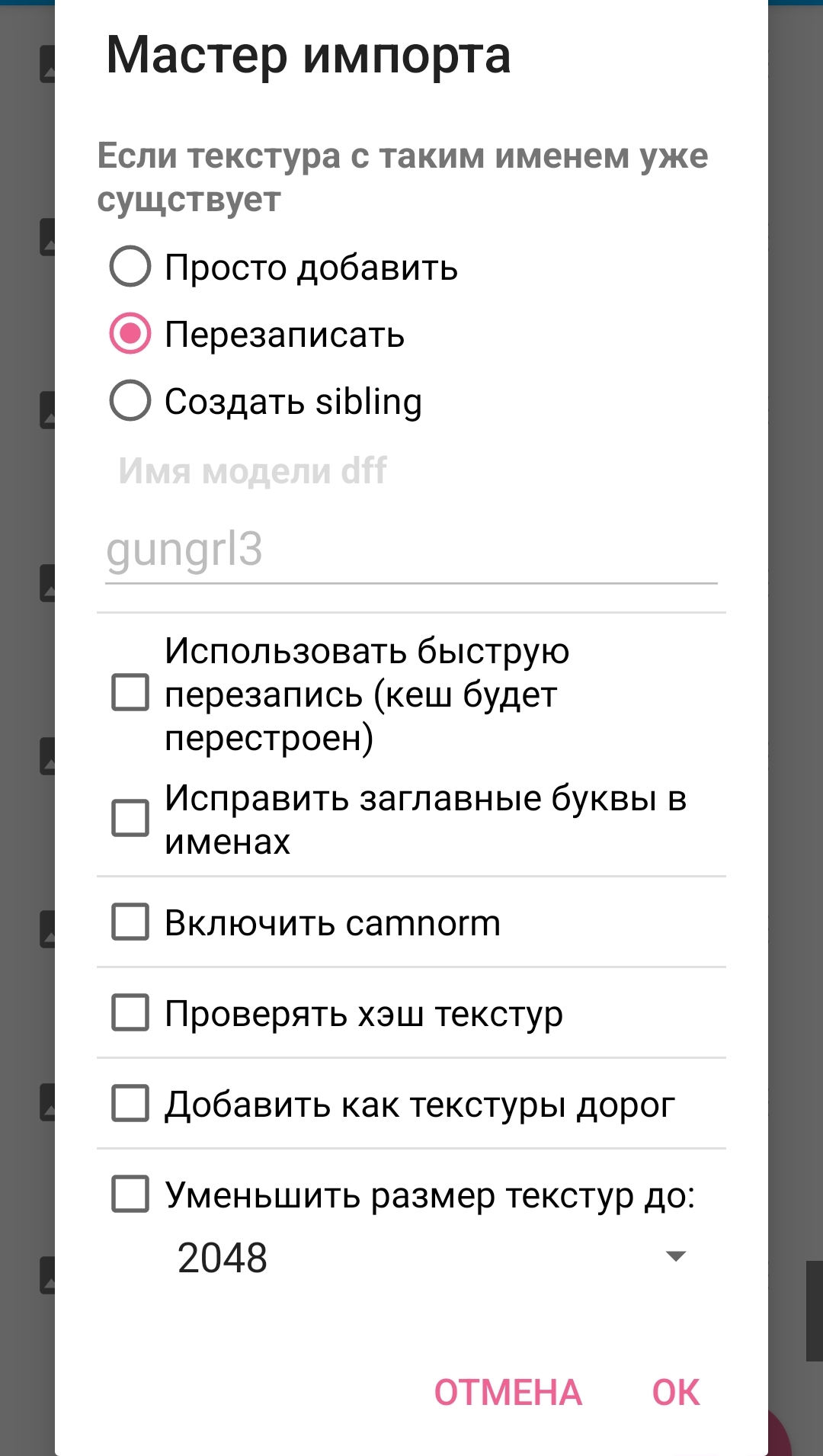
Task: Confirm the import with OK
Action: (x=675, y=1393)
